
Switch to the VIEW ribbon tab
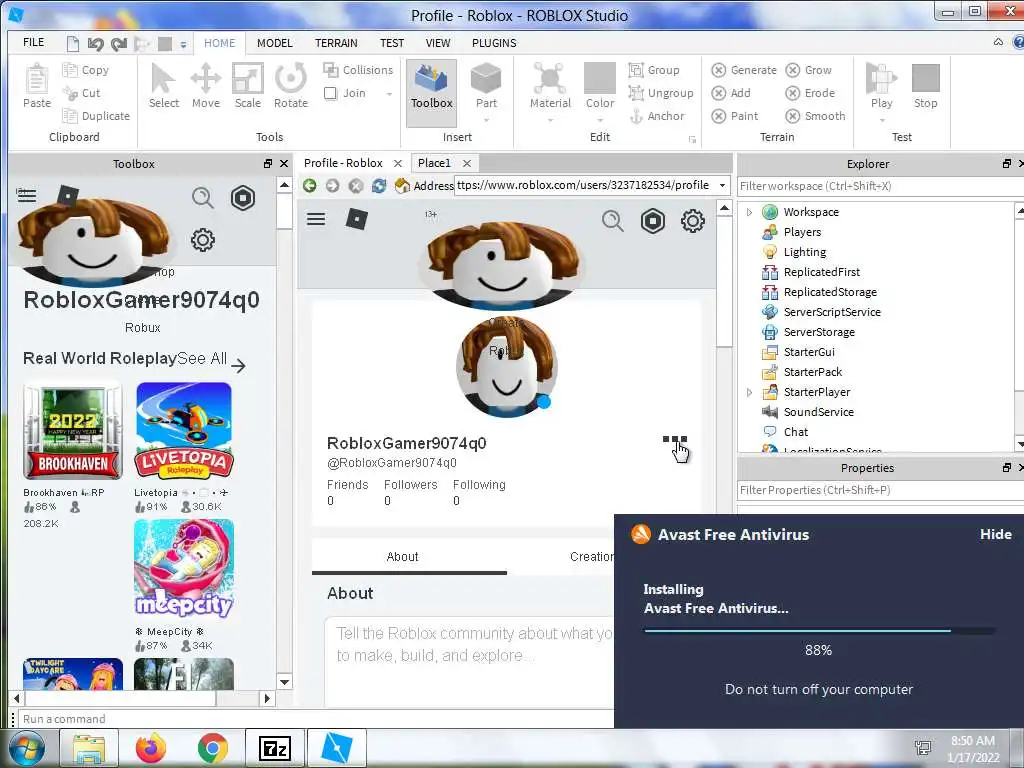(x=438, y=43)
